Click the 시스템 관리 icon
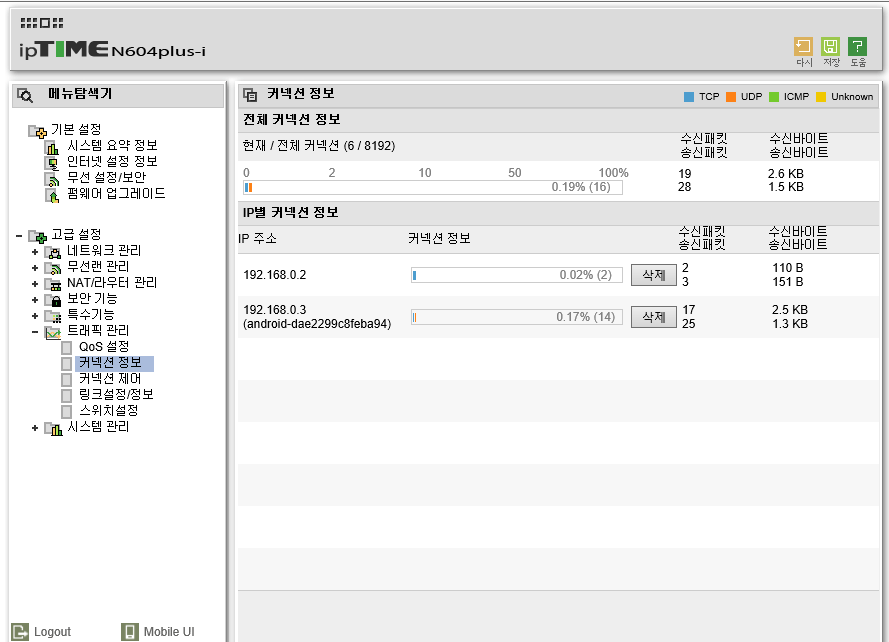This screenshot has height=642, width=889. click(x=53, y=428)
